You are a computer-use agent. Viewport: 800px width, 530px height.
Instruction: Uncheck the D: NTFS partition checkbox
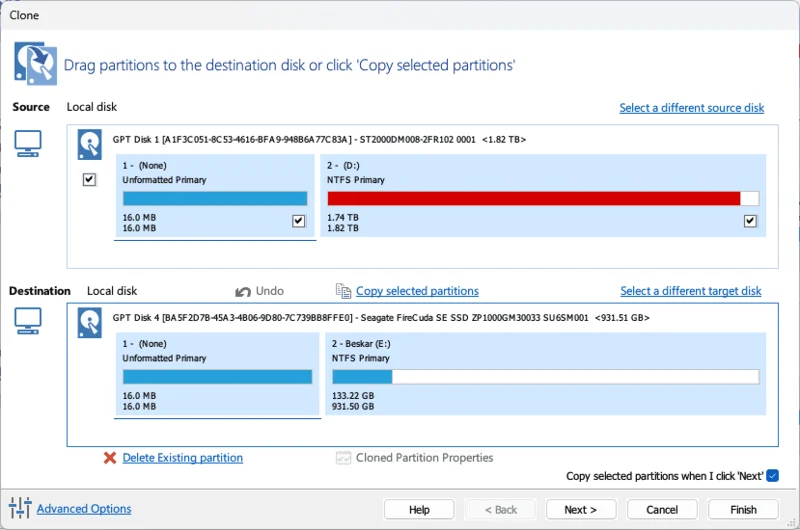(x=751, y=221)
